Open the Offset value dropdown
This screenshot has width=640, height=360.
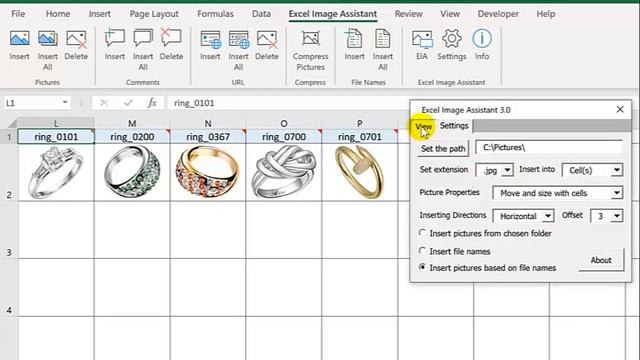click(x=617, y=216)
